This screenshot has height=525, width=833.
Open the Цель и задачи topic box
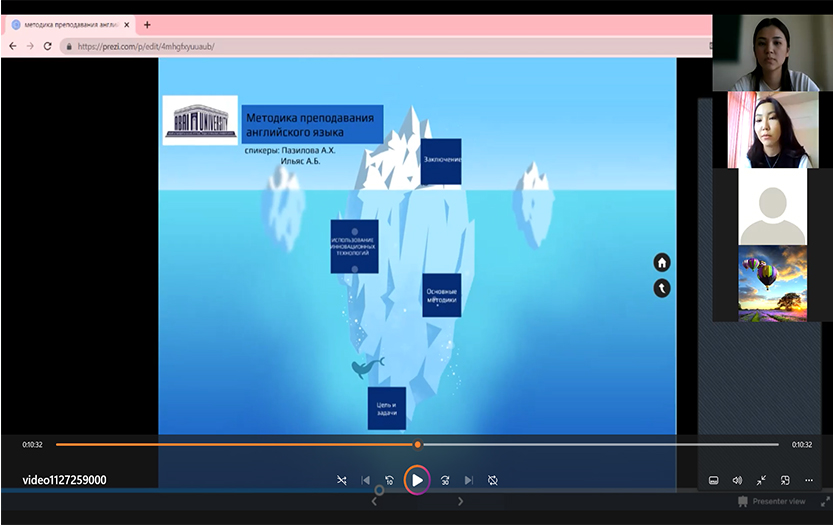386,407
